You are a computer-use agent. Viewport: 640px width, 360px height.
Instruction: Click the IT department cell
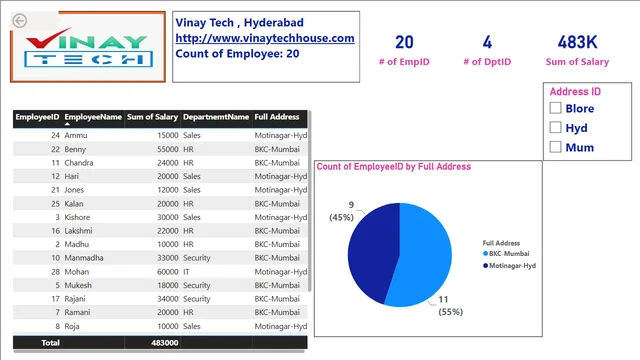pos(186,271)
